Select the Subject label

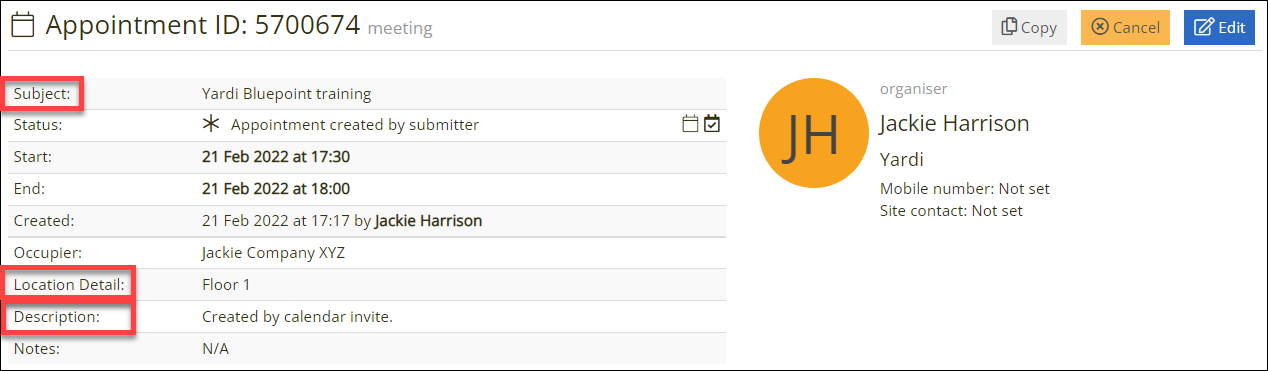[x=42, y=94]
